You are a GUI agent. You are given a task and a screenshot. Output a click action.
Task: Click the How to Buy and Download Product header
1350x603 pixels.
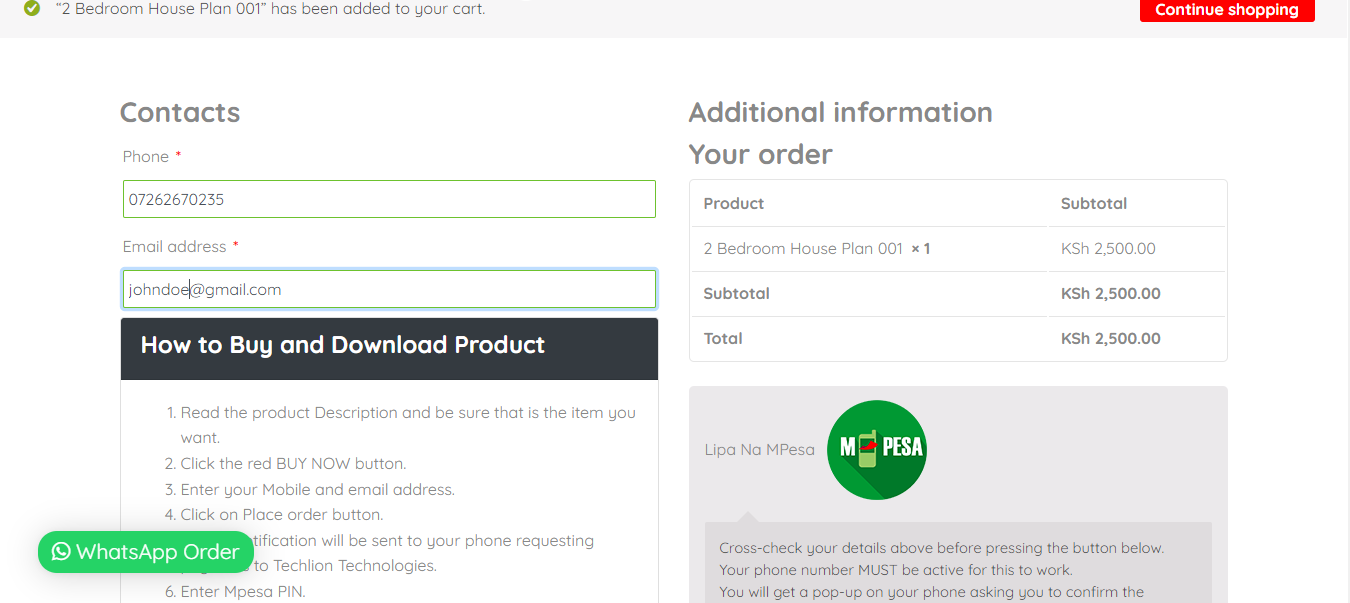click(389, 348)
